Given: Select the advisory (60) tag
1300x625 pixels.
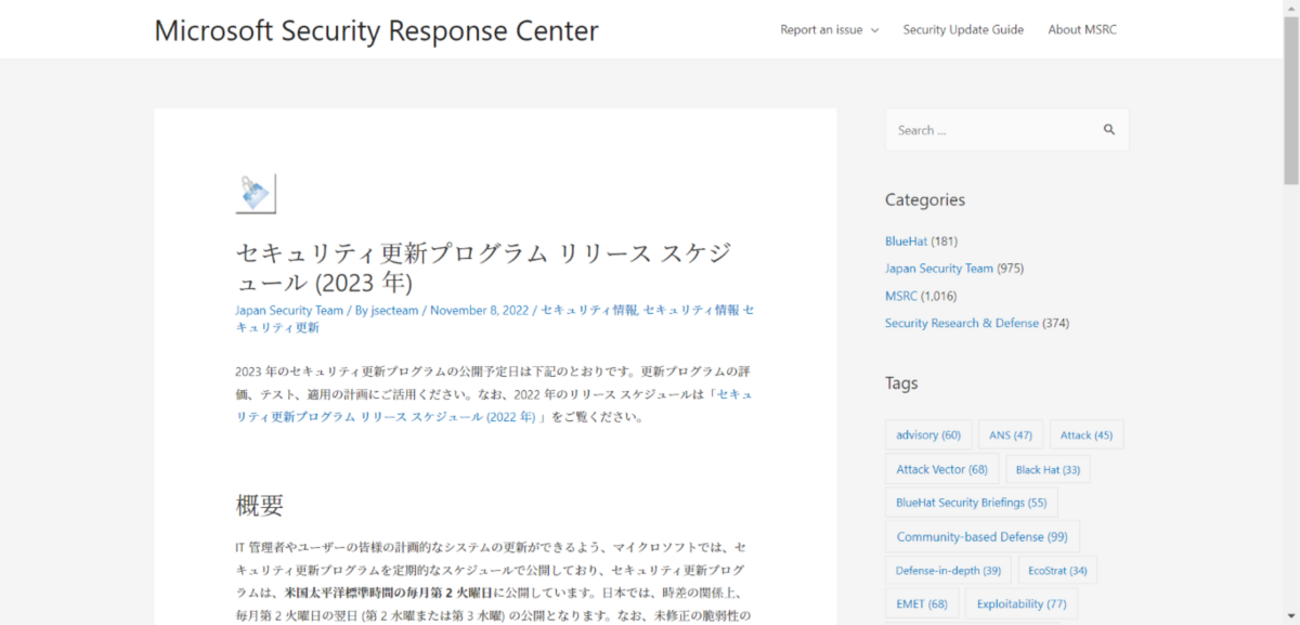Looking at the screenshot, I should point(928,435).
